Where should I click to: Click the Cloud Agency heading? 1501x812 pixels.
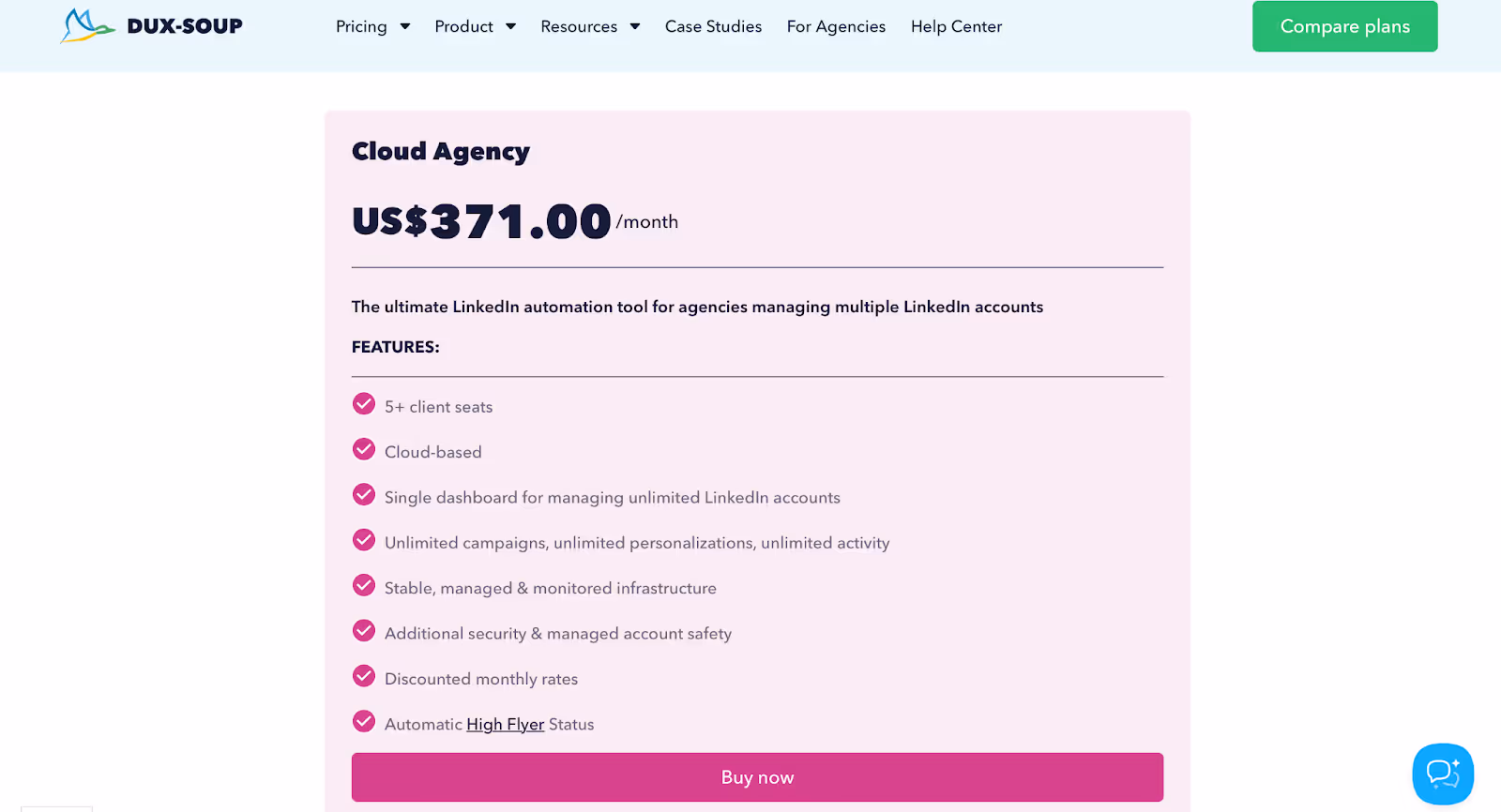[440, 152]
